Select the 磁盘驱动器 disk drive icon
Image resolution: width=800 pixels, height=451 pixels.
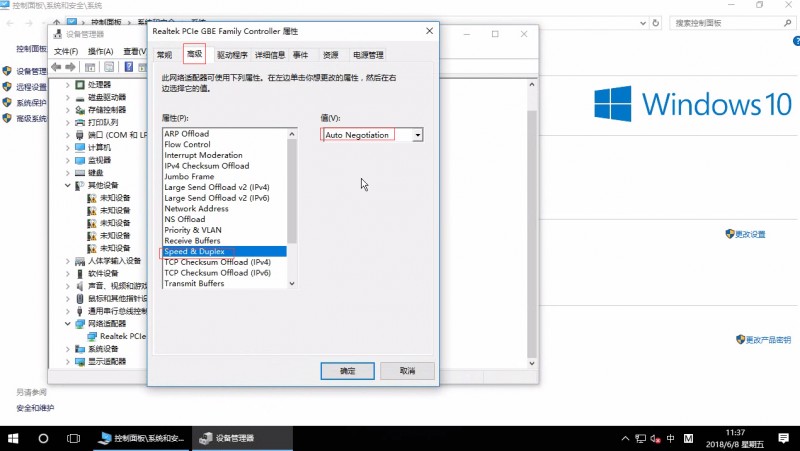tap(80, 97)
